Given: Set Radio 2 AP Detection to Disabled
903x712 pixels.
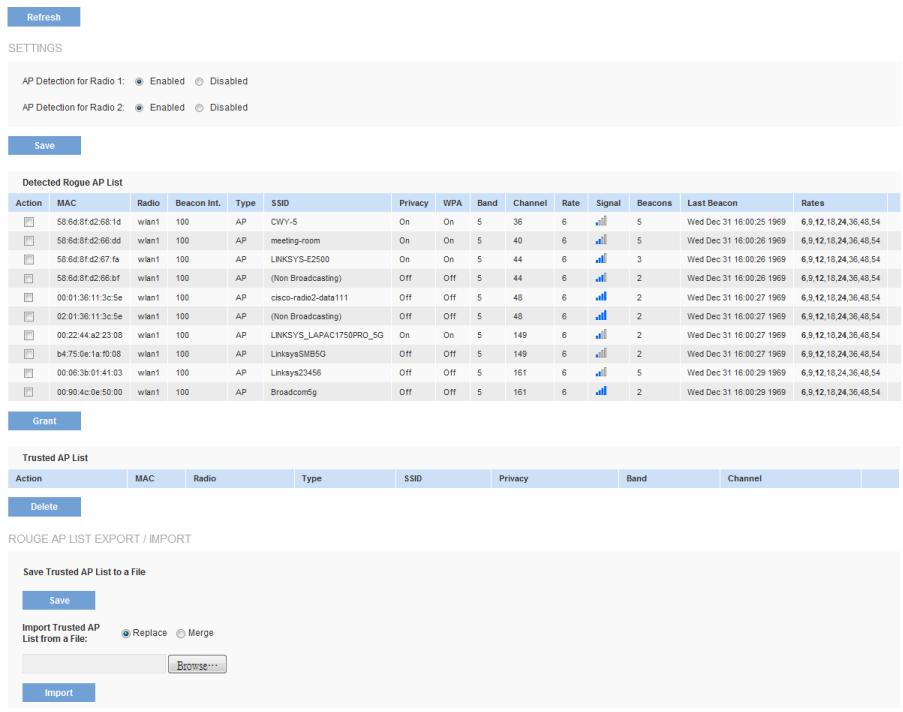Looking at the screenshot, I should tap(200, 108).
